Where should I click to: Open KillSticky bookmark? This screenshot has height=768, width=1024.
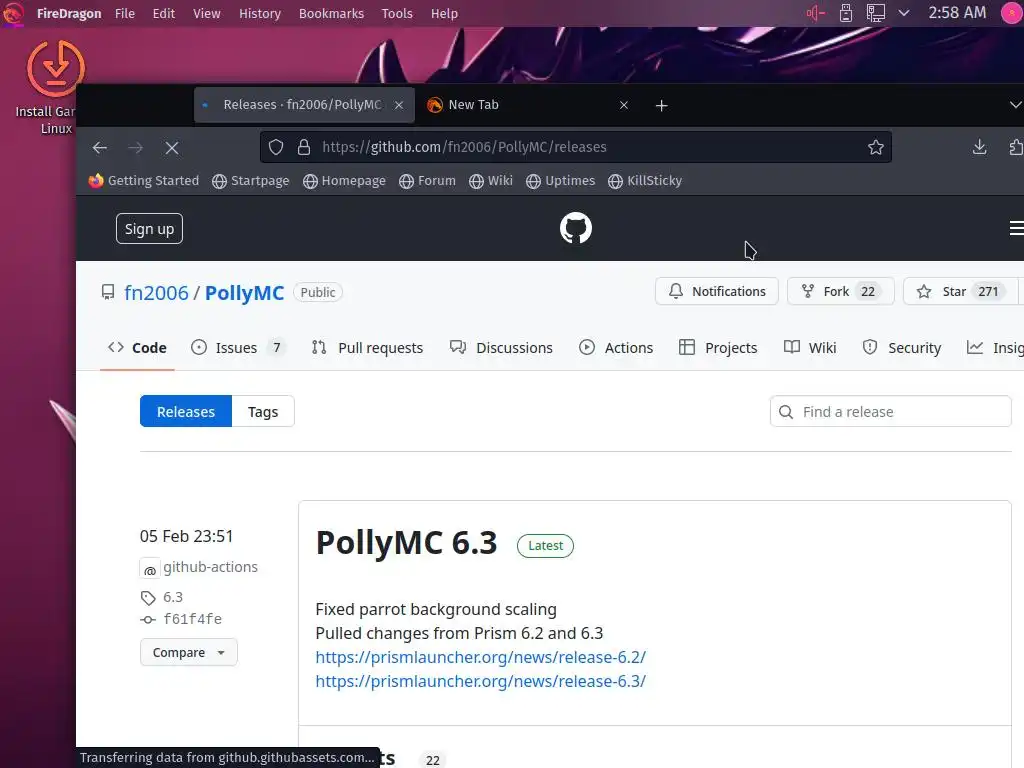(645, 181)
